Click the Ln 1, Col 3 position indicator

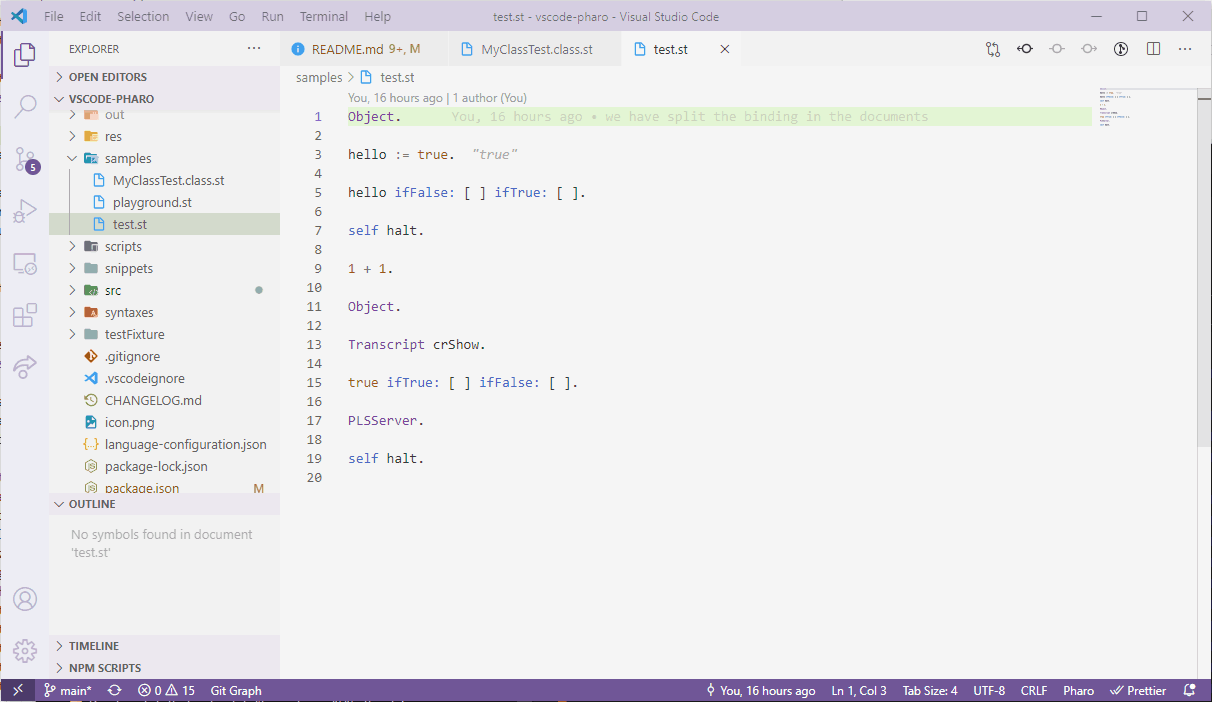[x=859, y=690]
